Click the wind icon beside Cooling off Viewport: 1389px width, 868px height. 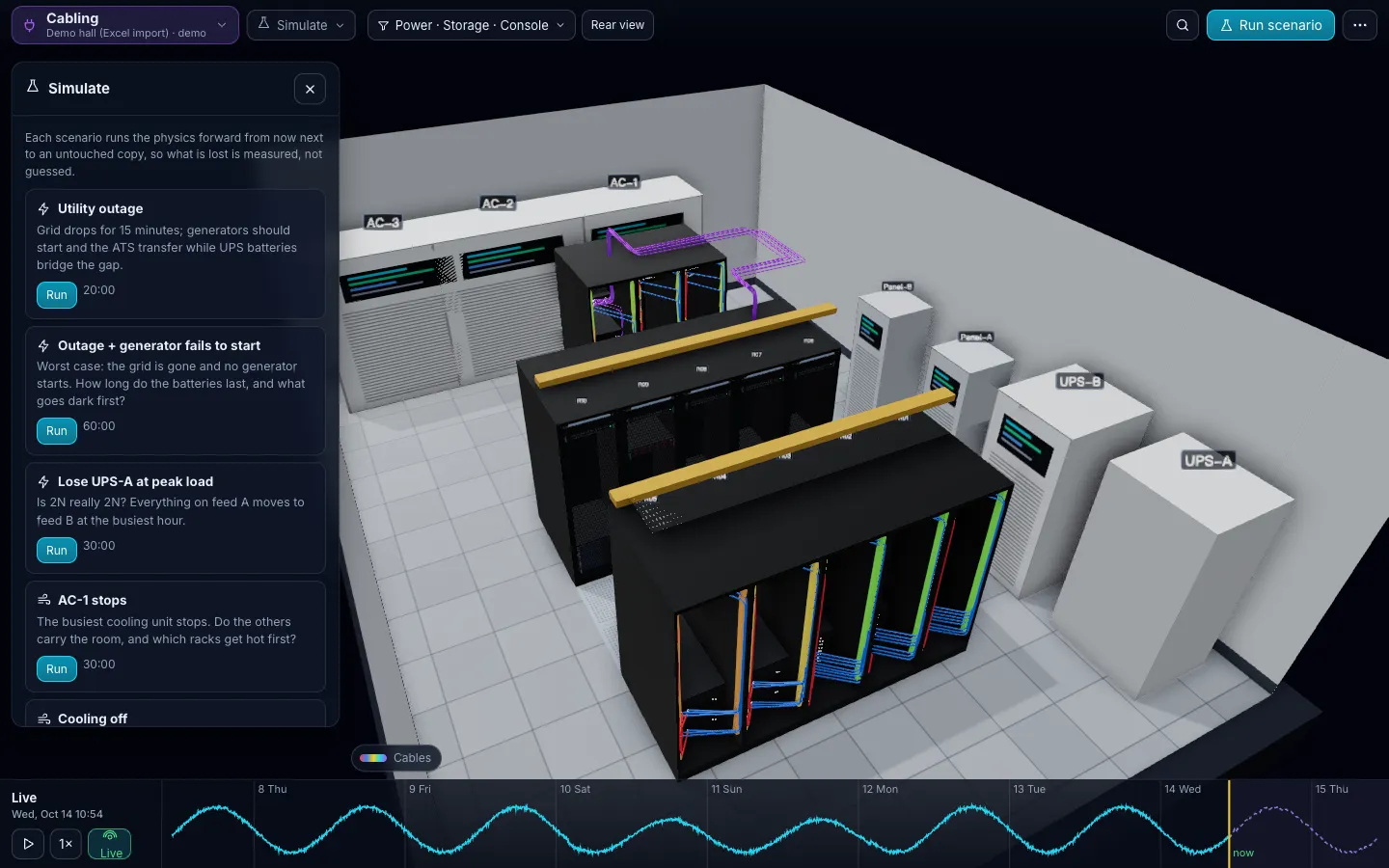[x=43, y=719]
